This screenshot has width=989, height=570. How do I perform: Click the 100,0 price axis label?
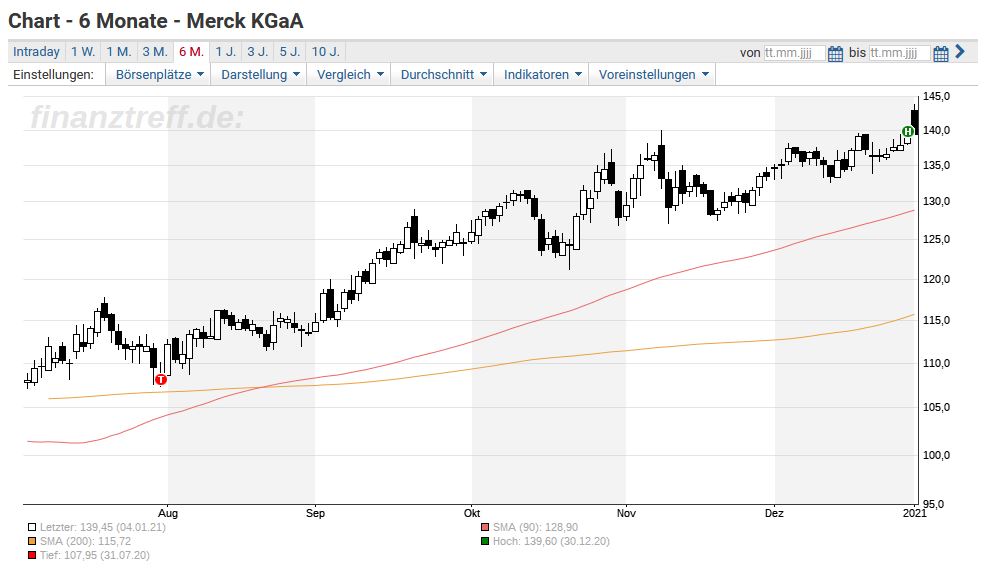click(x=936, y=455)
